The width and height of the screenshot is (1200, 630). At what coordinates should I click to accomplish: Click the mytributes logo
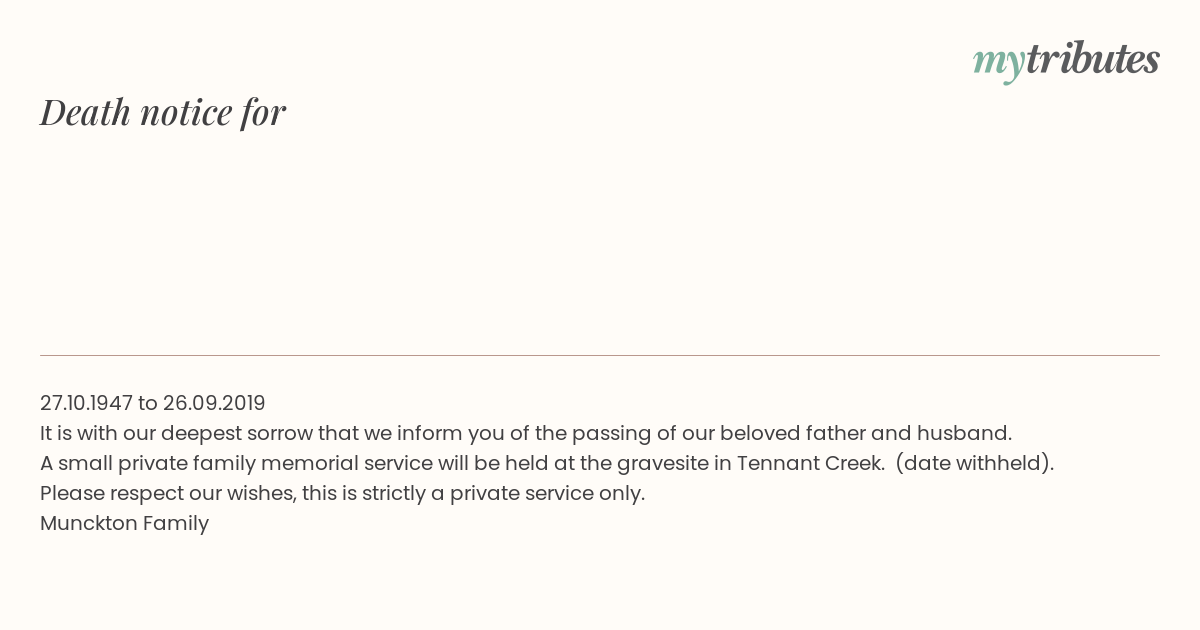coord(1066,60)
